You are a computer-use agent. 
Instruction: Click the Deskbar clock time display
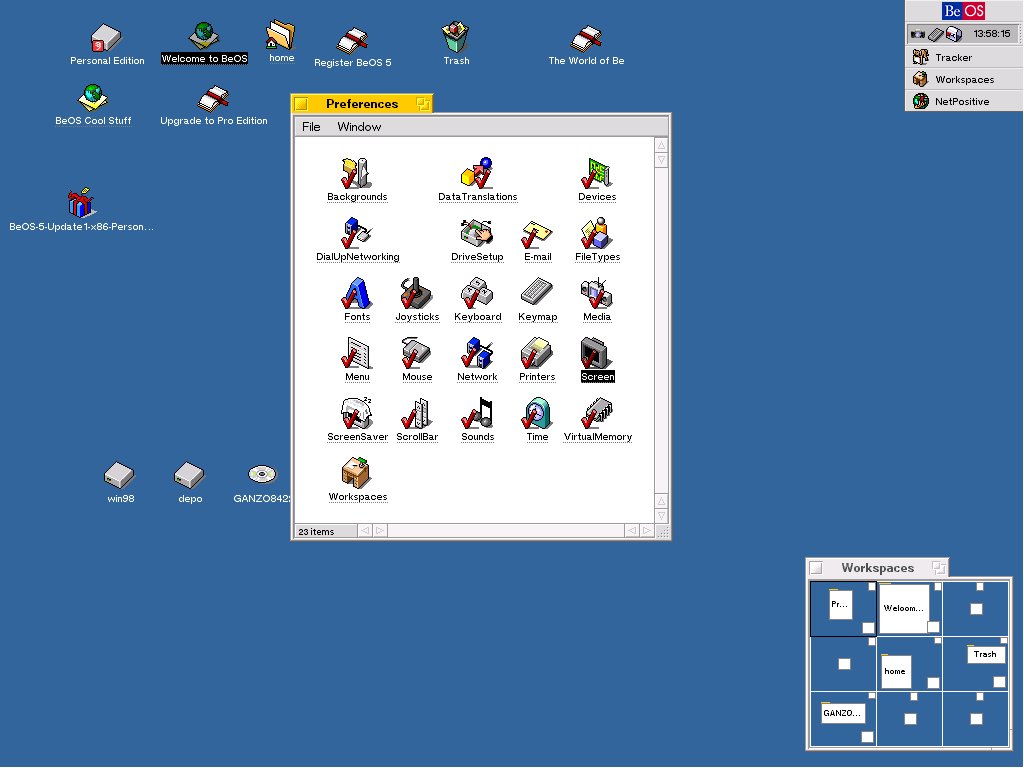(991, 34)
